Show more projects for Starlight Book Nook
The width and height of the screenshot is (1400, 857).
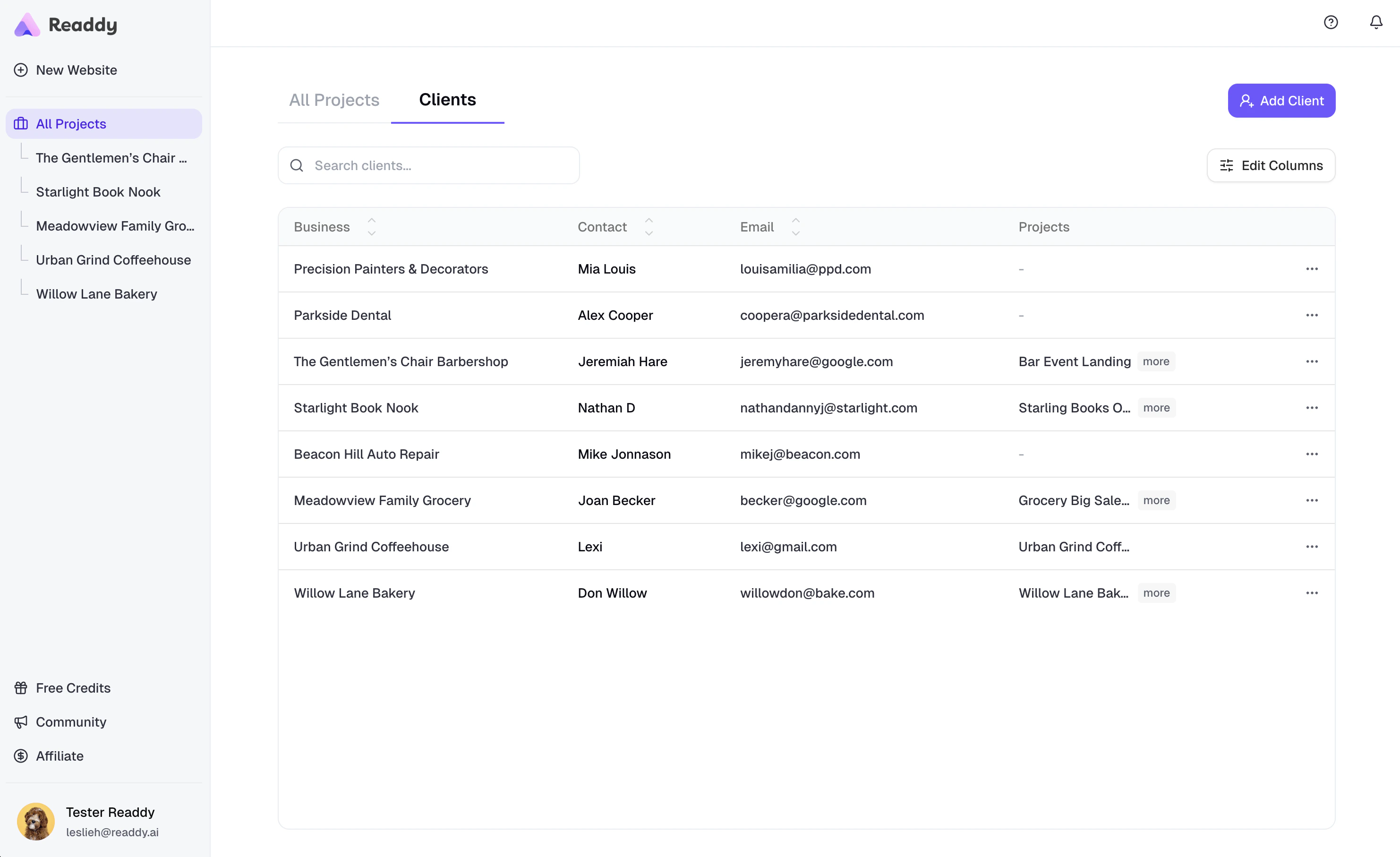pos(1157,407)
